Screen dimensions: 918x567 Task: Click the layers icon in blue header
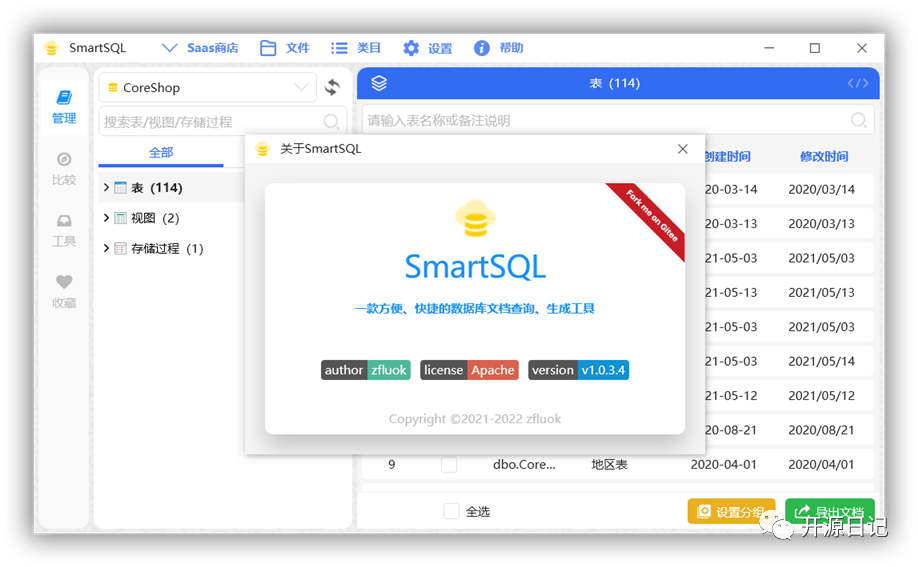point(379,83)
